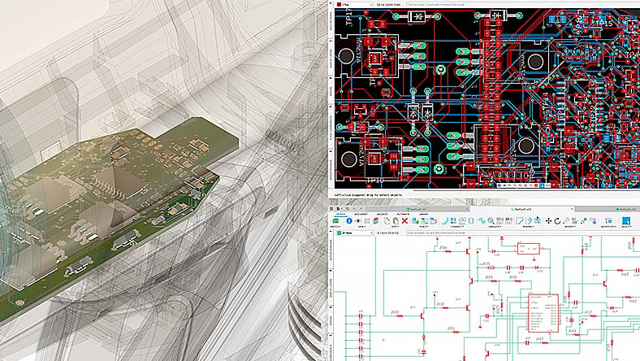Screen dimensions: 640x361
Task: Open the DESIGN ribbon tab
Action: 341,214
